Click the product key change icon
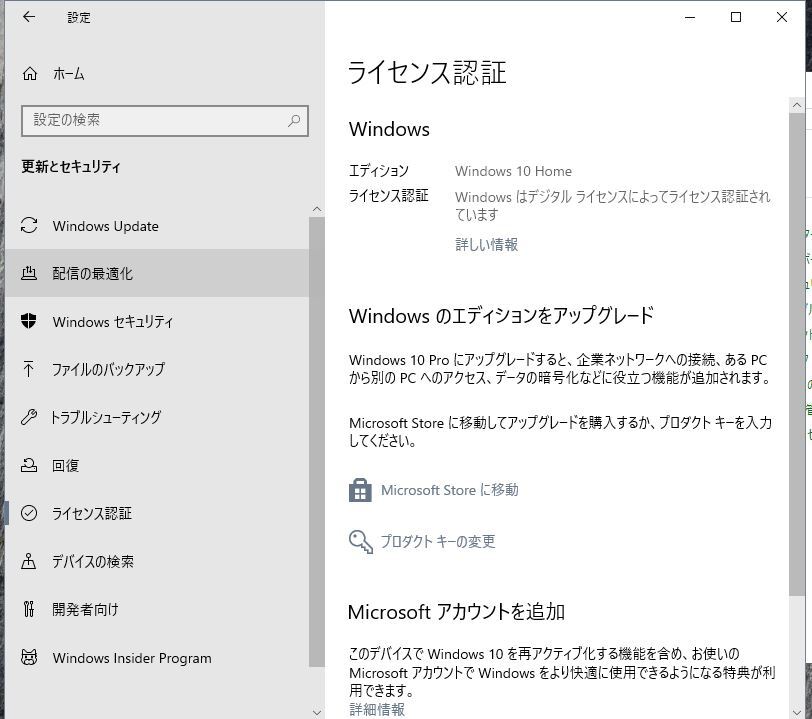The width and height of the screenshot is (812, 719). [360, 541]
